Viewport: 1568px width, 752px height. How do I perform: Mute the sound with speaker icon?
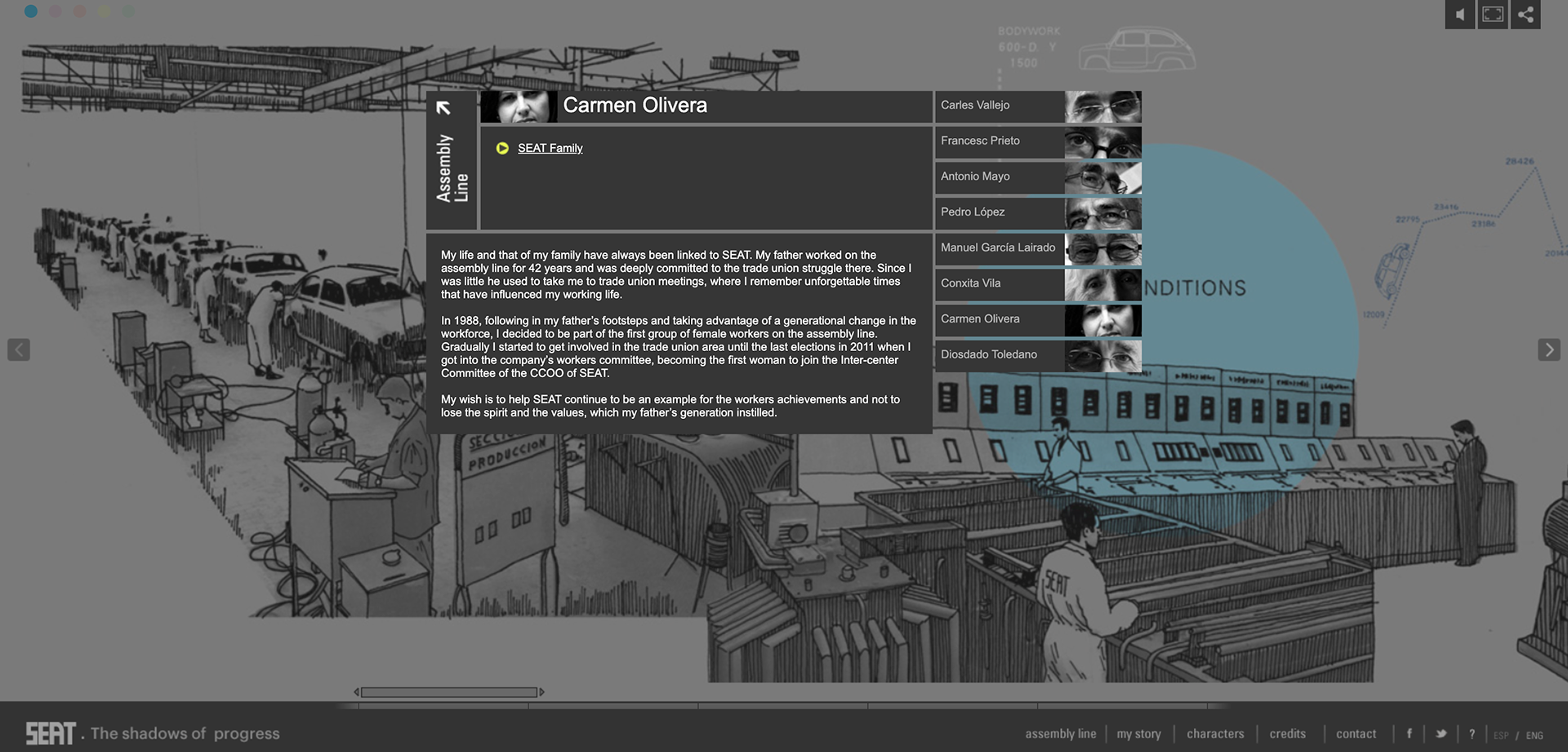(1460, 15)
